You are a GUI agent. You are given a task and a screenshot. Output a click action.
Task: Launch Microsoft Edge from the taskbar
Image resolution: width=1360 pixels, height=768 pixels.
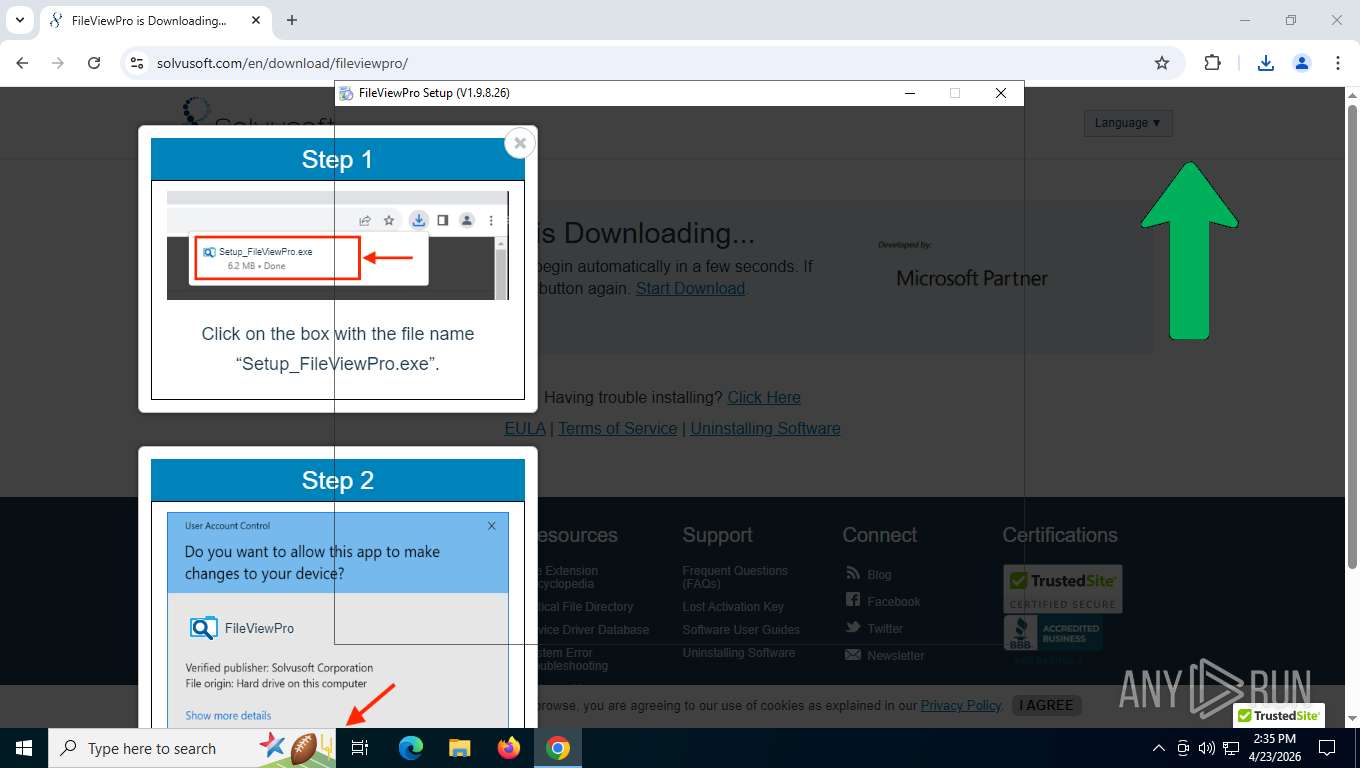coord(410,748)
